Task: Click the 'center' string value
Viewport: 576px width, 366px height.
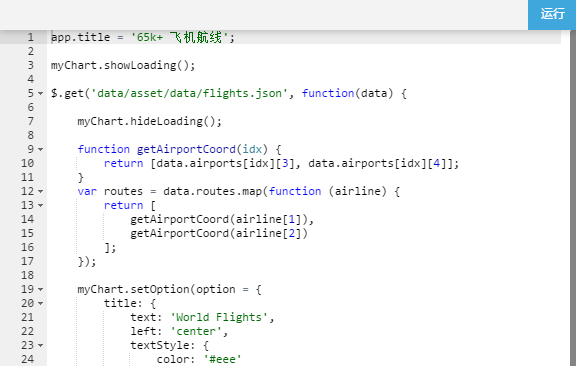Action: pyautogui.click(x=196, y=331)
